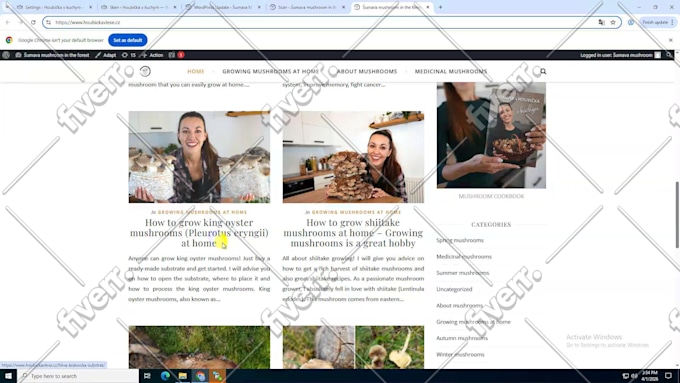The image size is (680, 383).
Task: Click the Mushroom Cookbook caption
Action: click(491, 196)
